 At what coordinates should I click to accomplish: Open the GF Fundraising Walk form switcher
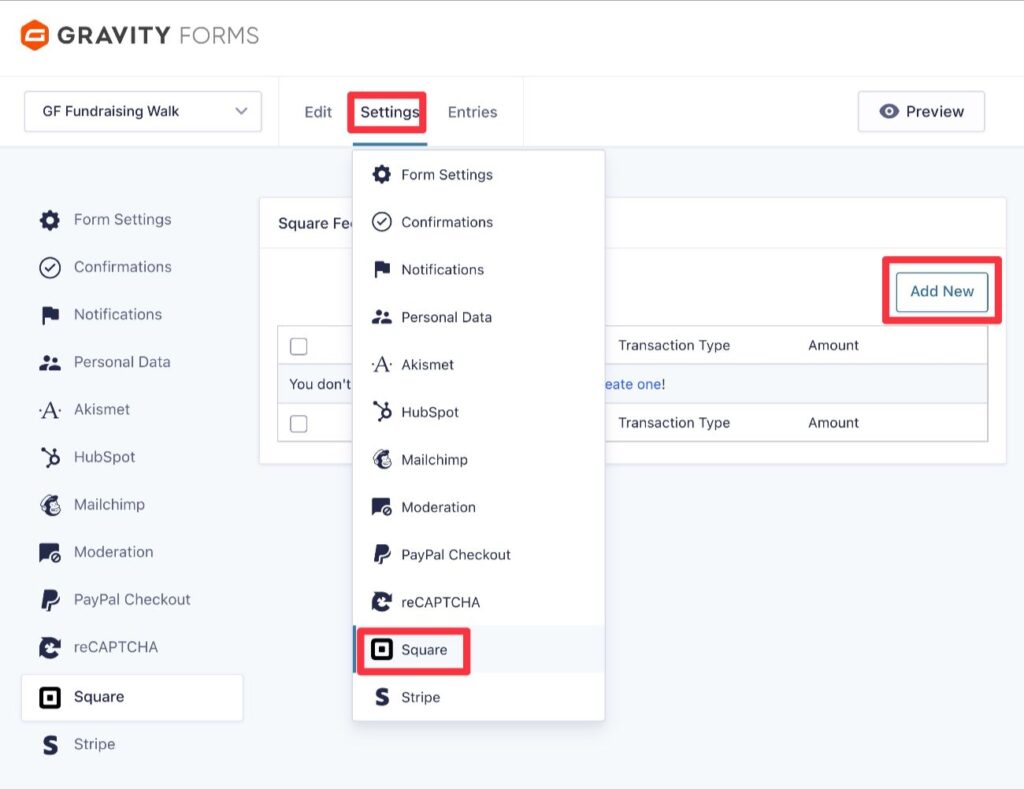pos(143,112)
